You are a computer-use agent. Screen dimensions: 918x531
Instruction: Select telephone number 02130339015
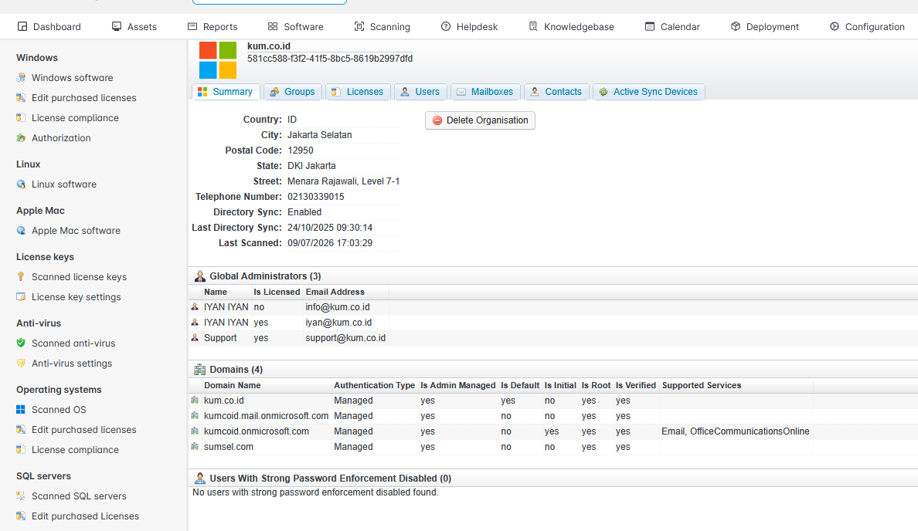[x=316, y=197]
